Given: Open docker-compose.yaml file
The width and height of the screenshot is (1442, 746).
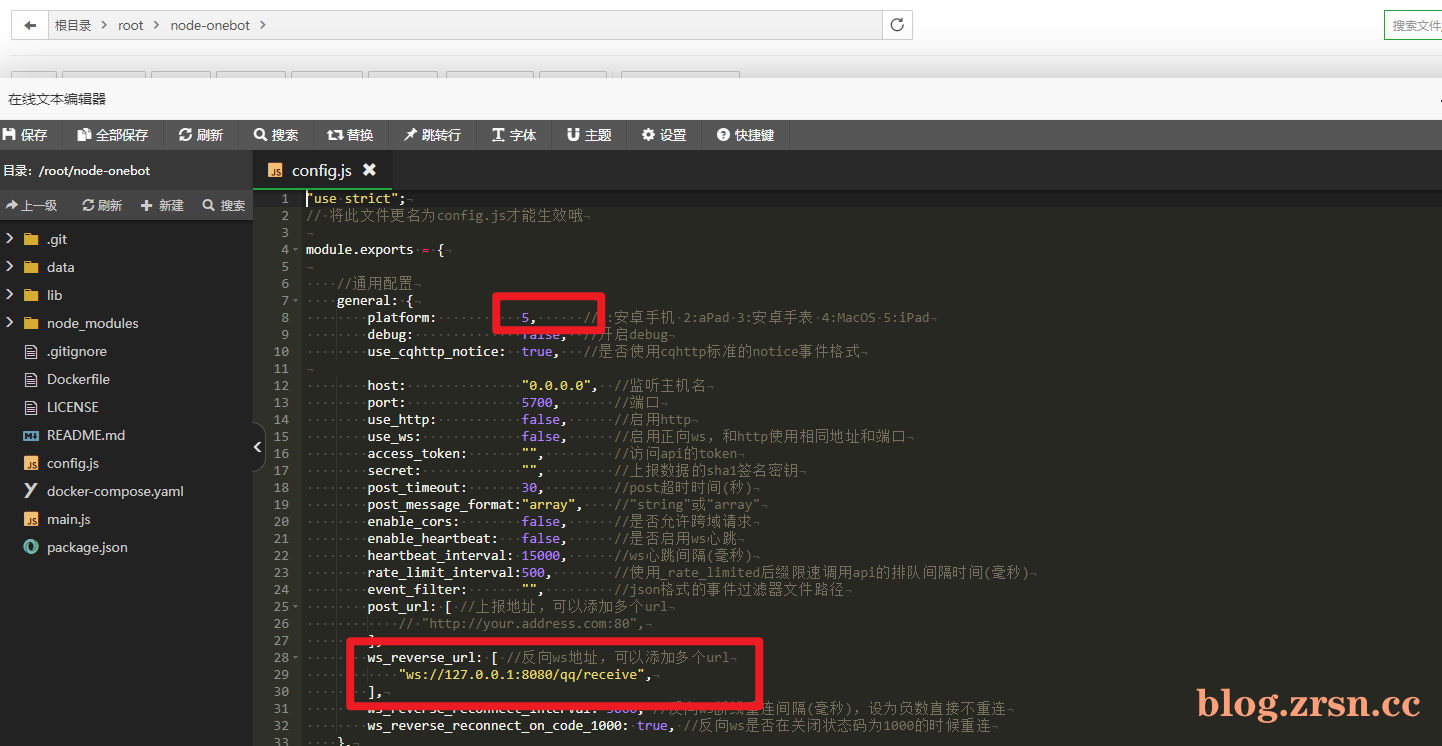Looking at the screenshot, I should click(115, 491).
